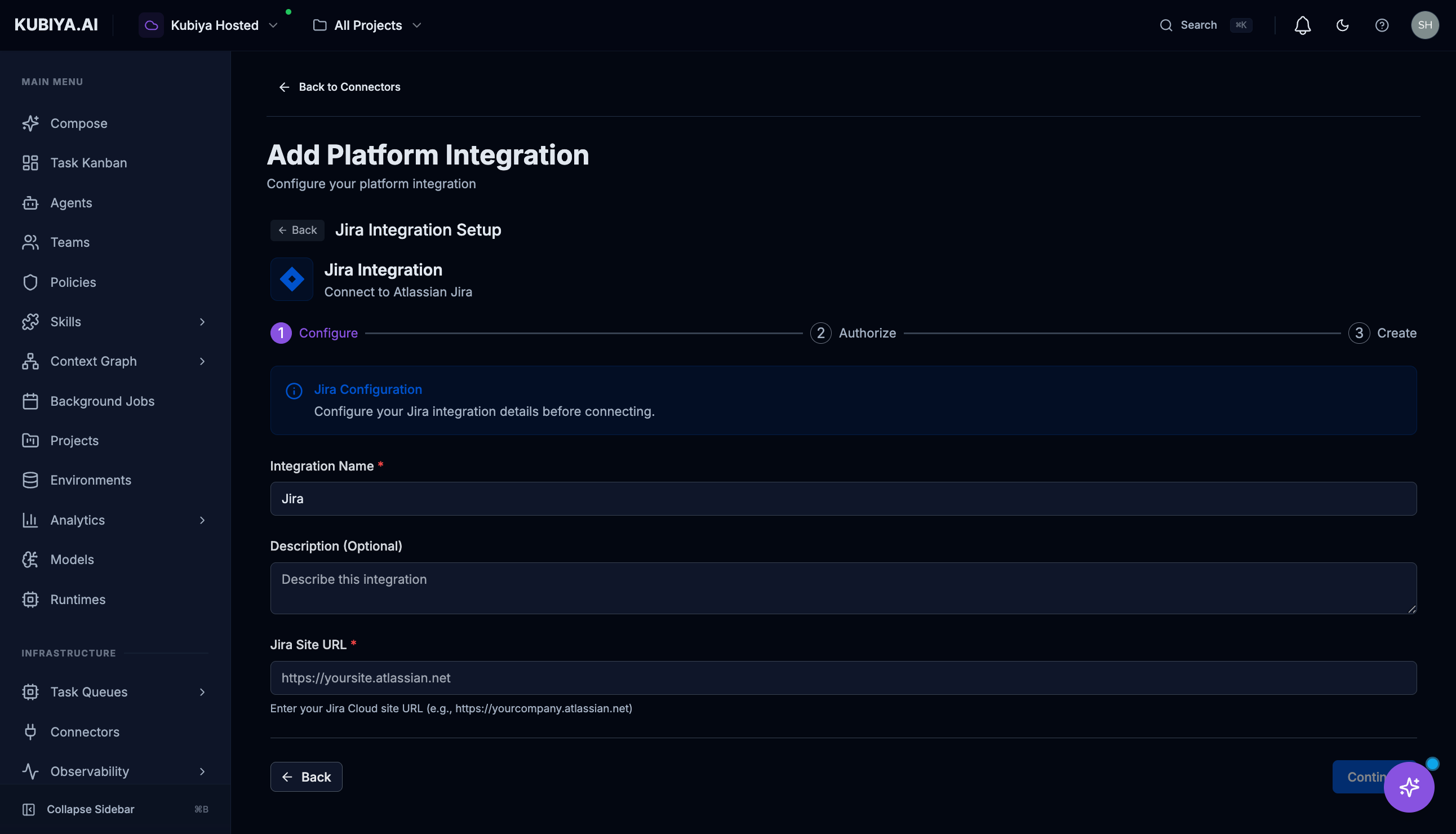Open the All Projects dropdown
The height and width of the screenshot is (834, 1456).
[x=369, y=25]
